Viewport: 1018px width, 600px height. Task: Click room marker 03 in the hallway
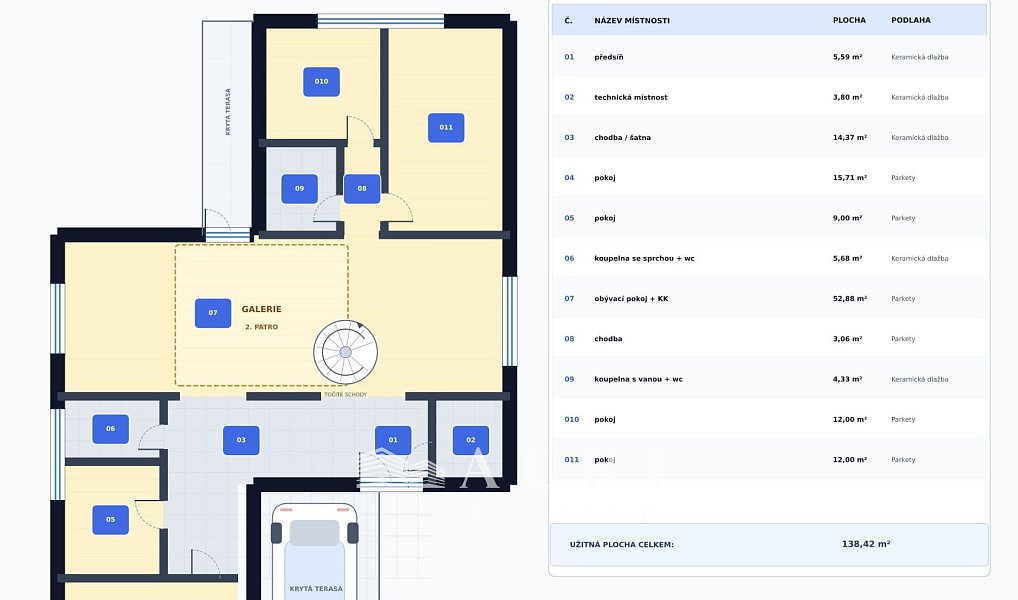[x=241, y=440]
